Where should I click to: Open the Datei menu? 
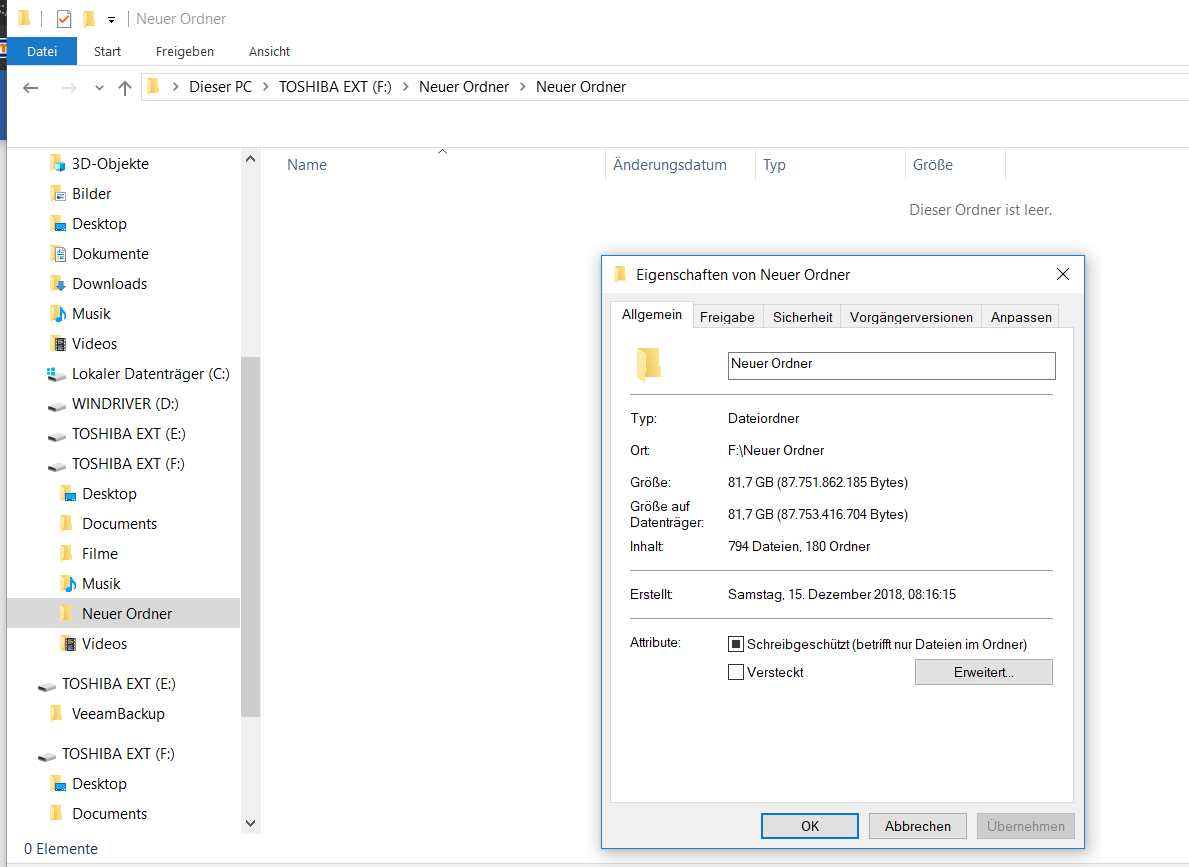(x=42, y=52)
